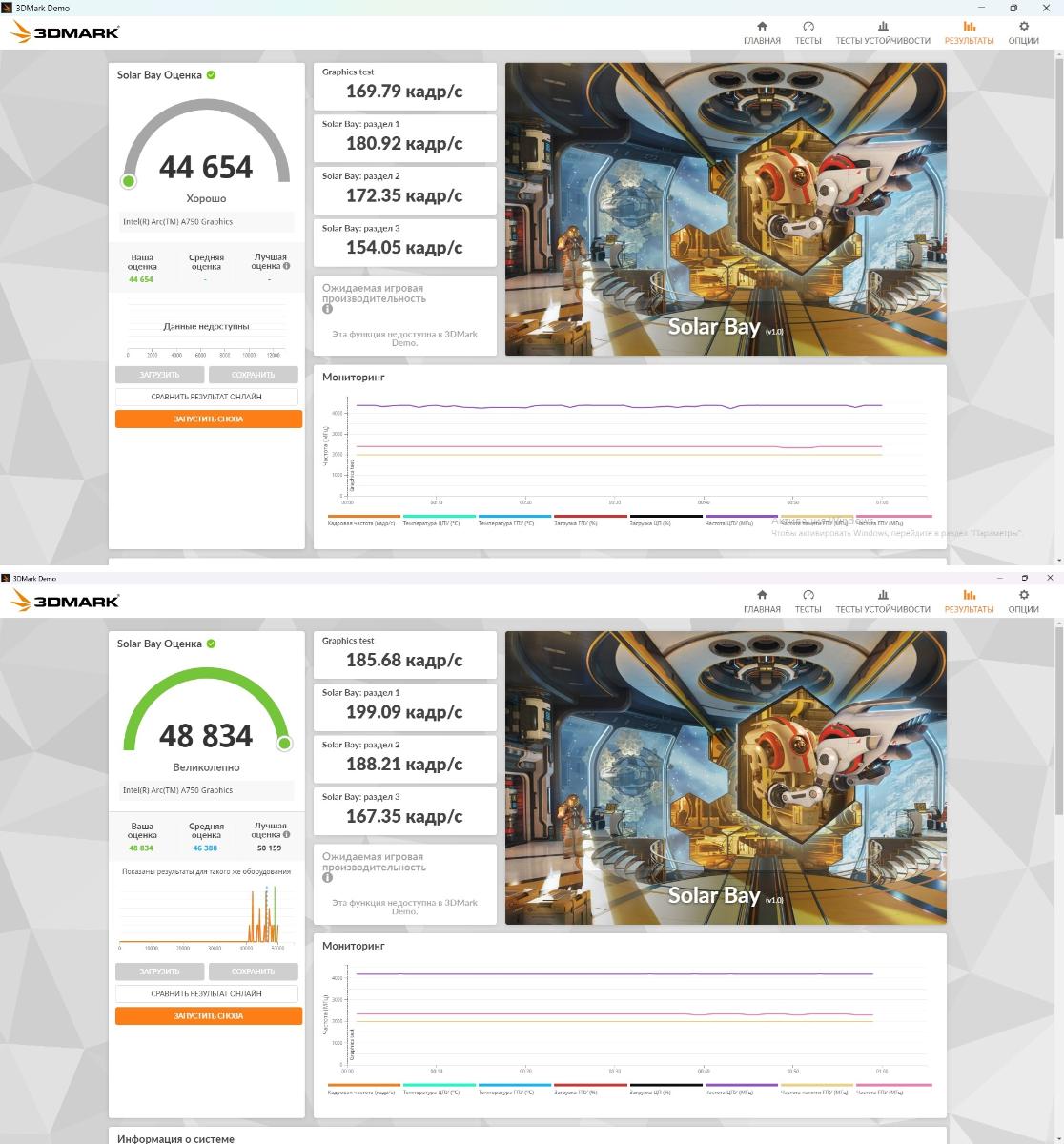The width and height of the screenshot is (1064, 1144).
Task: Toggle Кадровая частота legend in upper monitoring chart
Action: (x=362, y=521)
